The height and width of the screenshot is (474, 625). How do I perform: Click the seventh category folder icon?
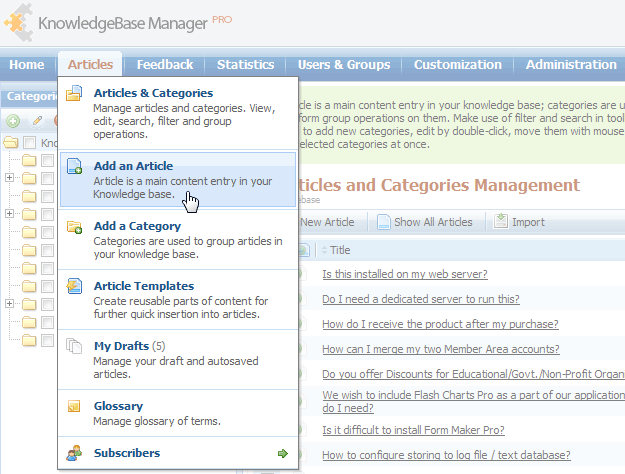coord(29,268)
